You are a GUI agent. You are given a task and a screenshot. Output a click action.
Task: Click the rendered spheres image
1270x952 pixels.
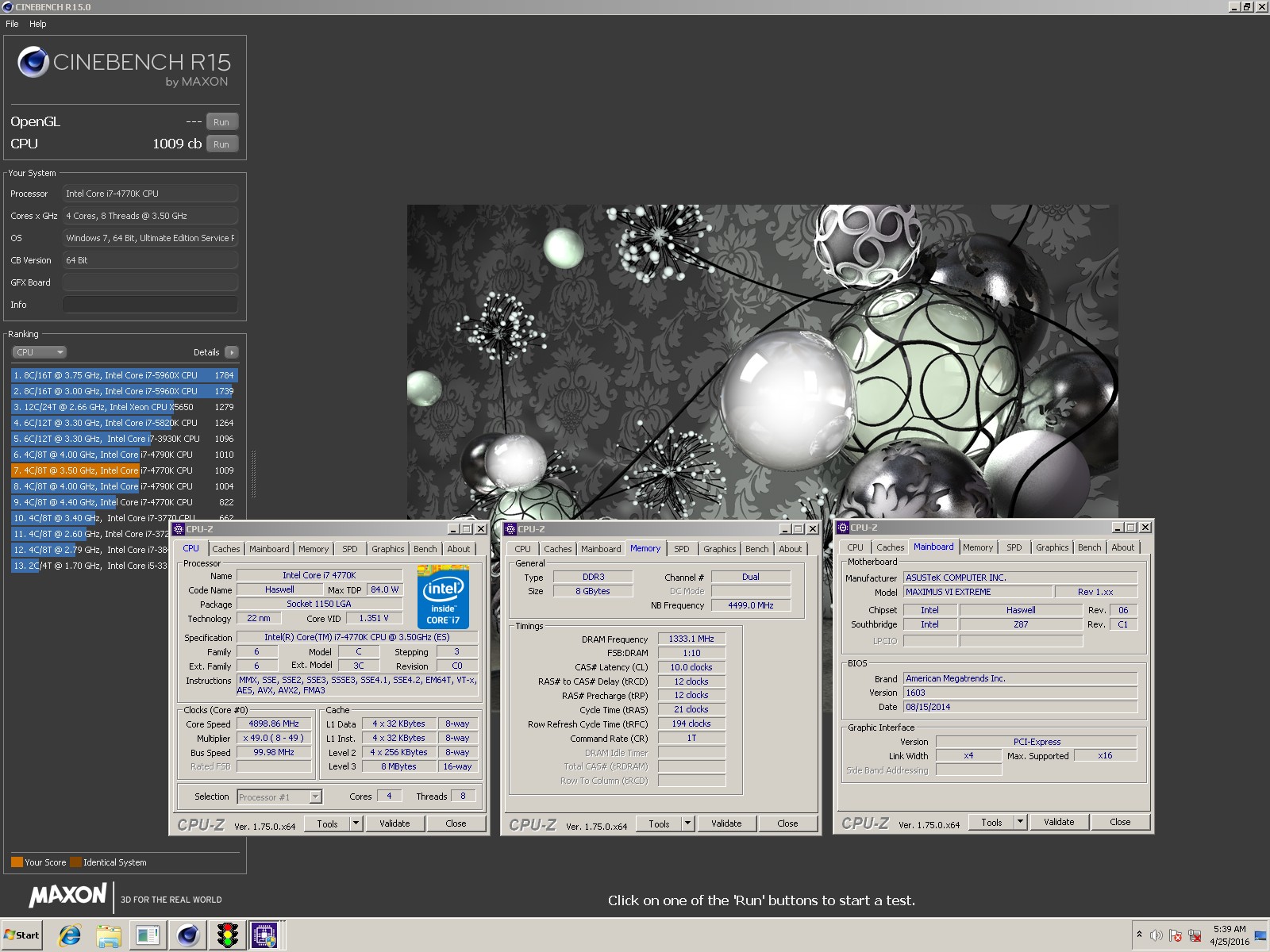(x=762, y=362)
